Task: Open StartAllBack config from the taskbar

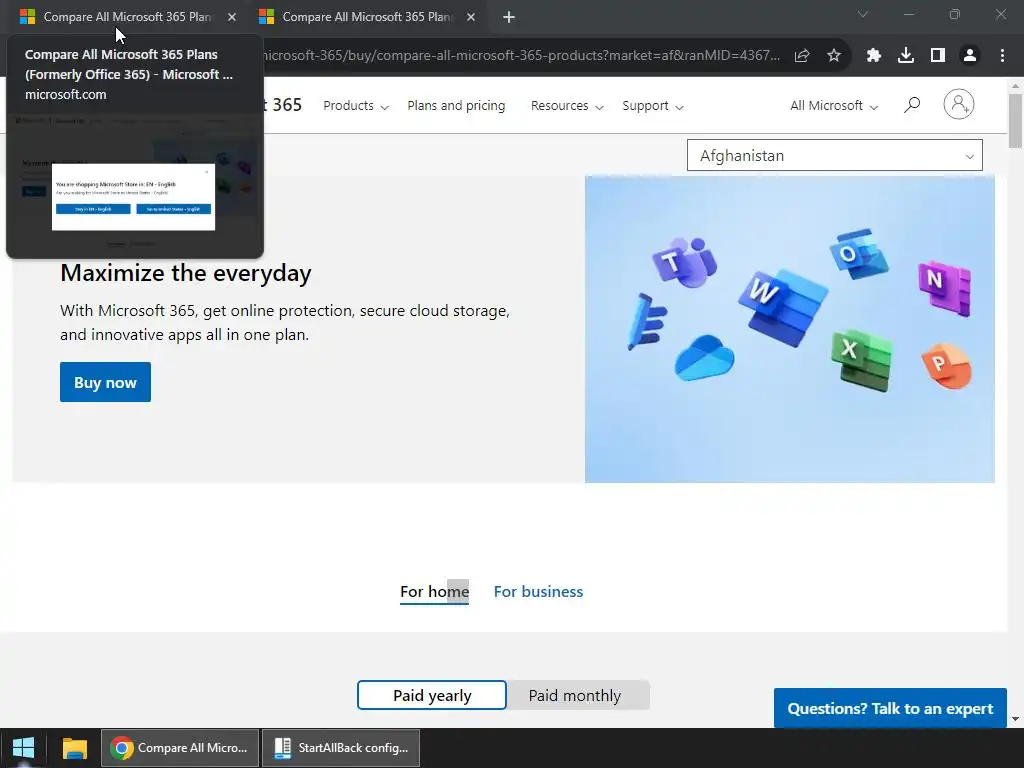Action: click(x=340, y=748)
